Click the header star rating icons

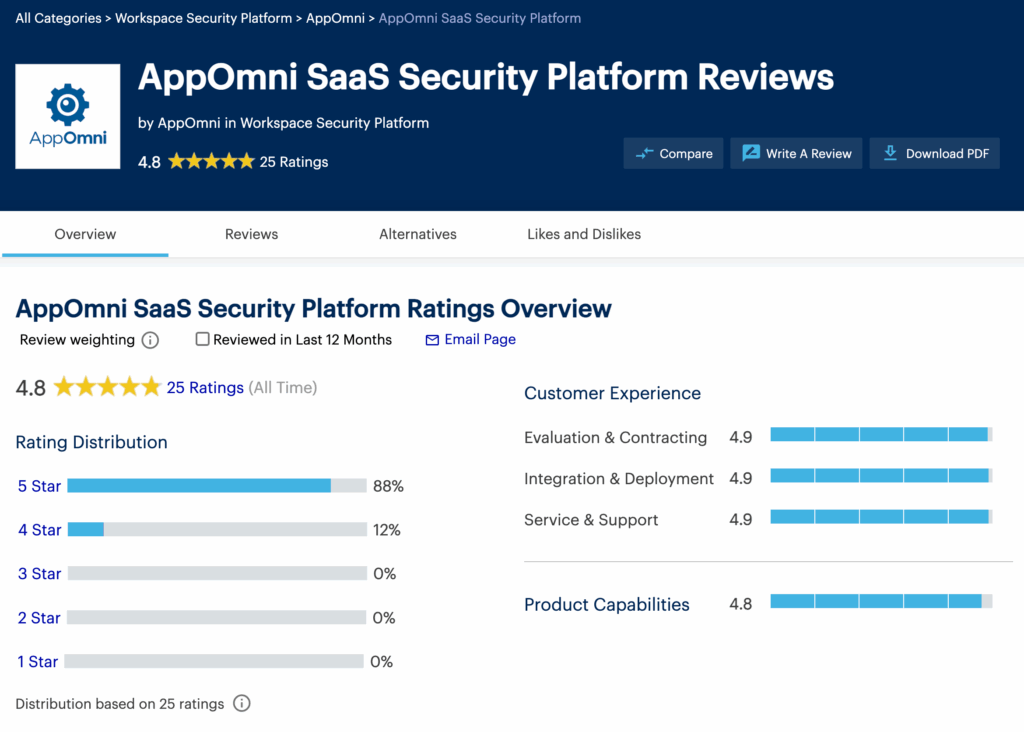pos(211,161)
